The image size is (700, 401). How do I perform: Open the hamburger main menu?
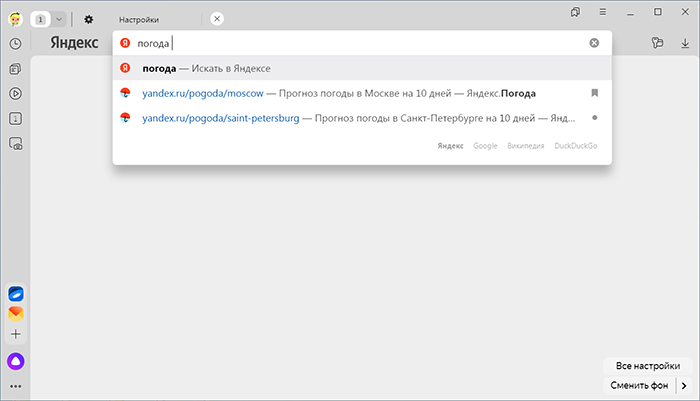click(x=603, y=12)
